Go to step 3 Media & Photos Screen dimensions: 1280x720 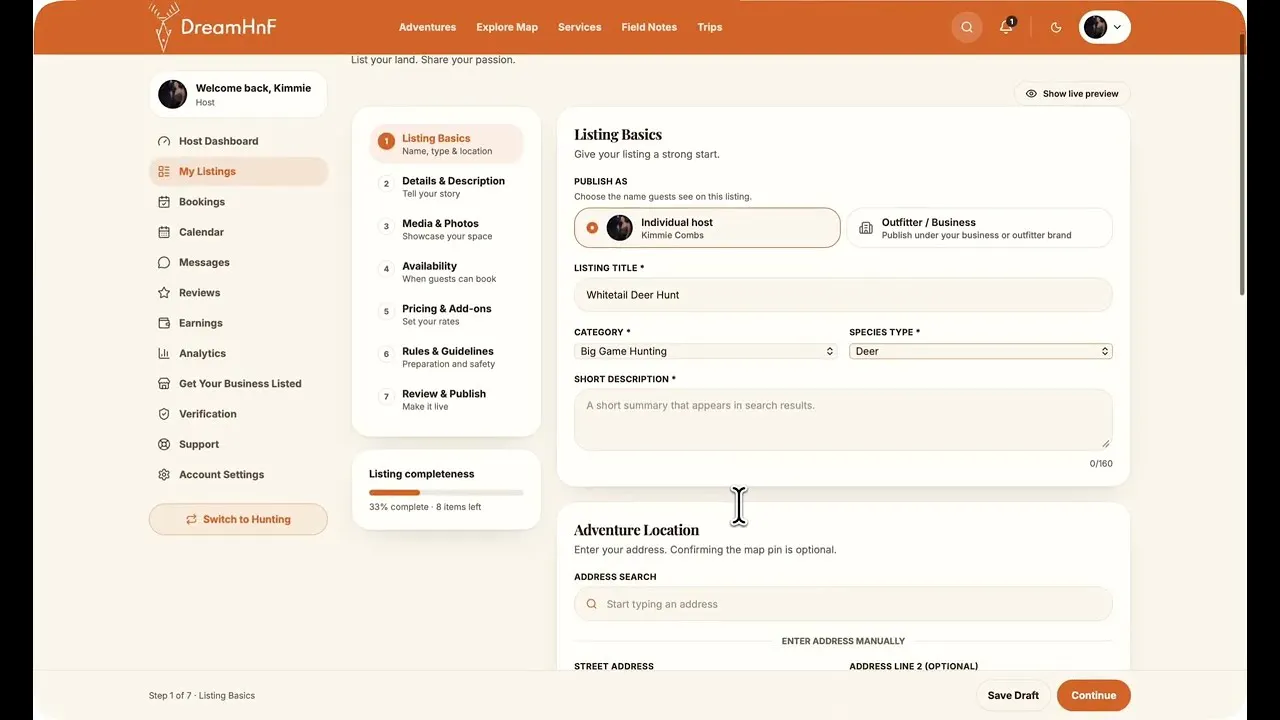click(x=447, y=230)
